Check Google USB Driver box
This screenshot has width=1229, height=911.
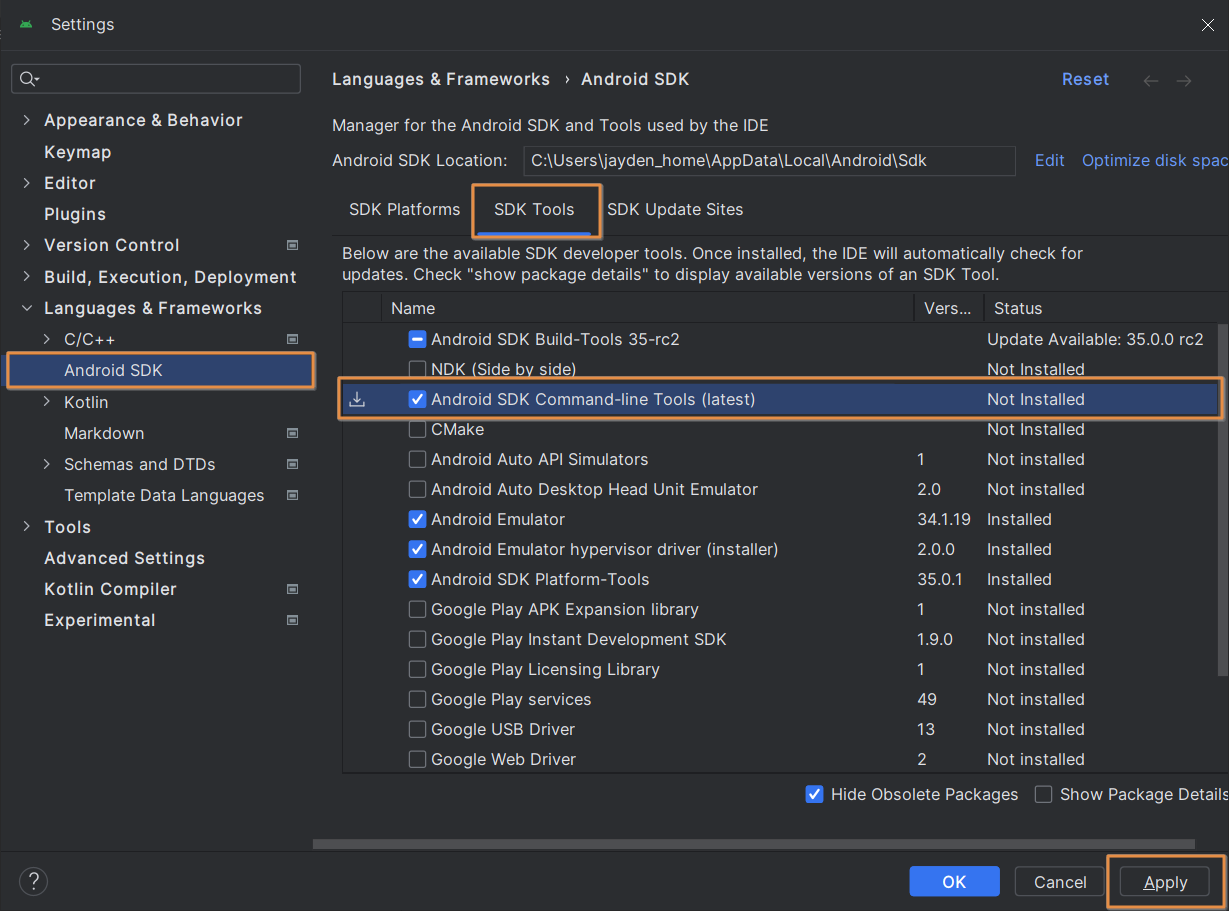point(418,729)
